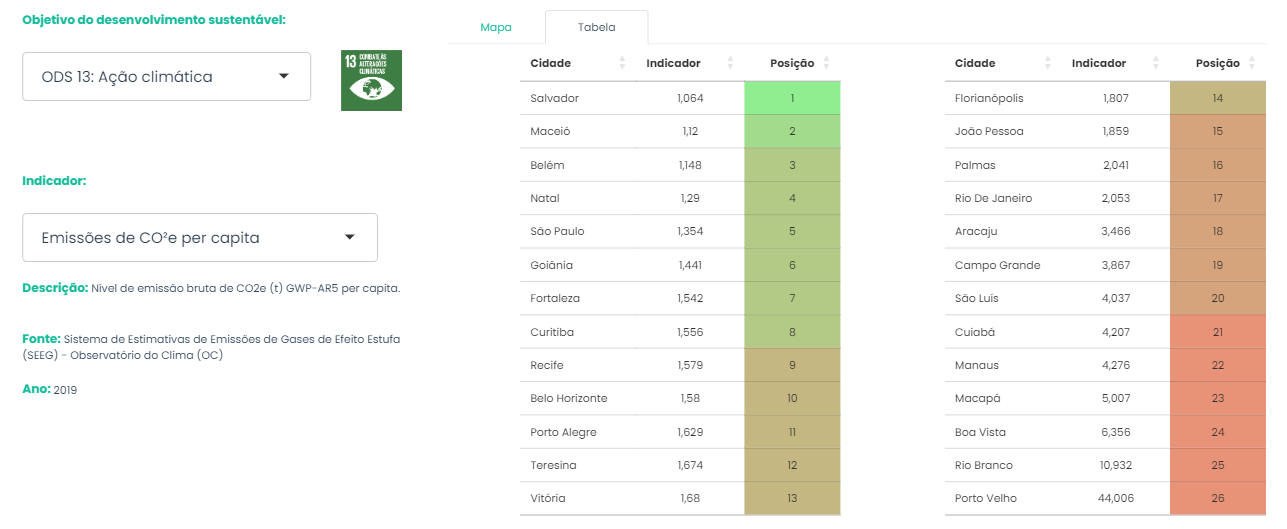Sort right table by Indicador arrows
The image size is (1287, 529).
[1155, 63]
